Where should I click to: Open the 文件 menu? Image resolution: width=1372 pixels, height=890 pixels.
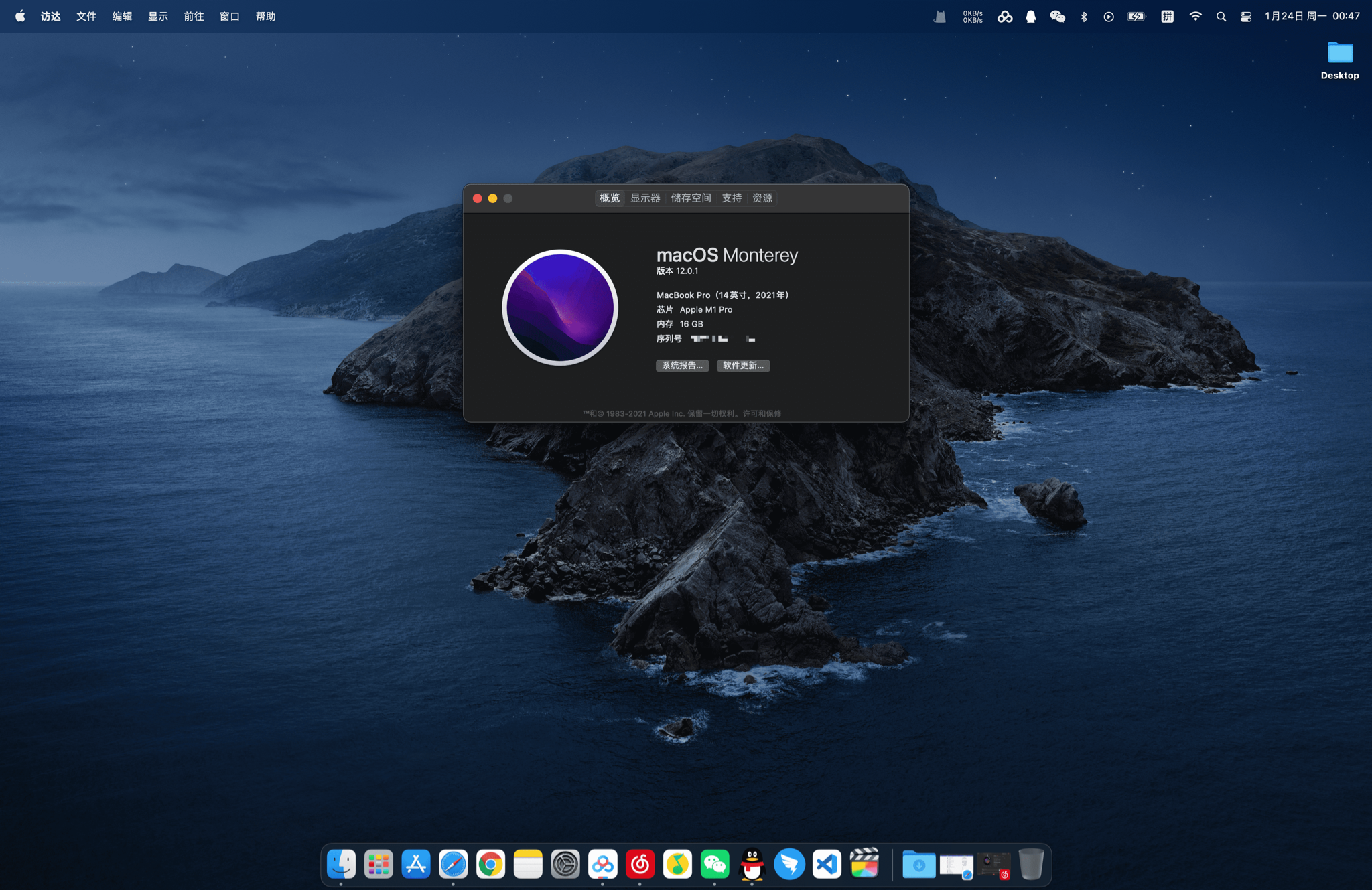pos(86,16)
